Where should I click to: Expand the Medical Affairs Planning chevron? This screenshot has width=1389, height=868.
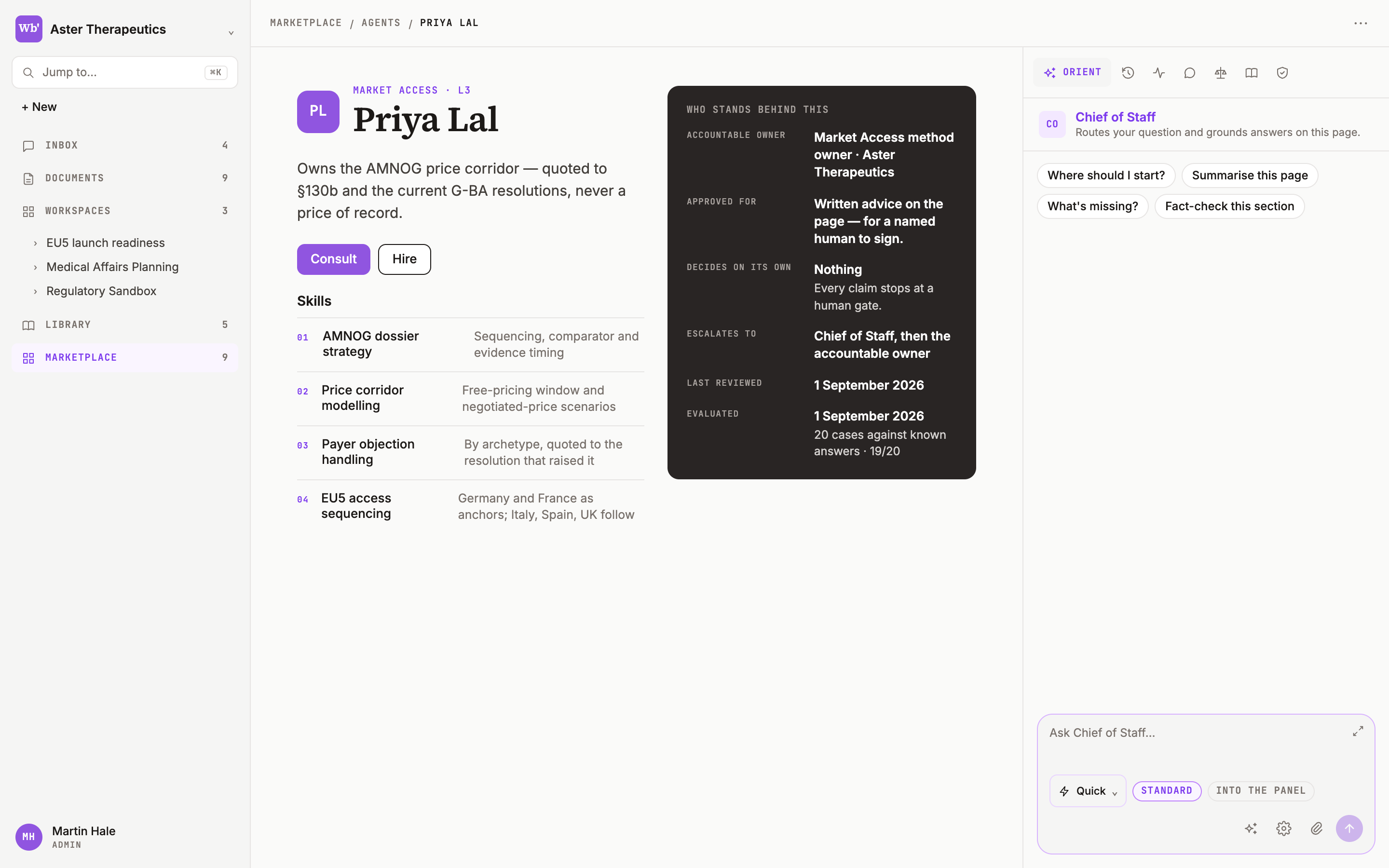(36, 268)
